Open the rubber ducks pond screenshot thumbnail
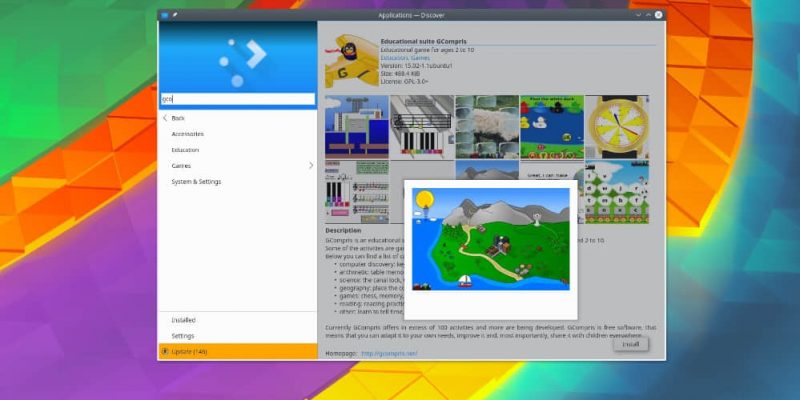Image resolution: width=800 pixels, height=400 pixels. coord(552,127)
